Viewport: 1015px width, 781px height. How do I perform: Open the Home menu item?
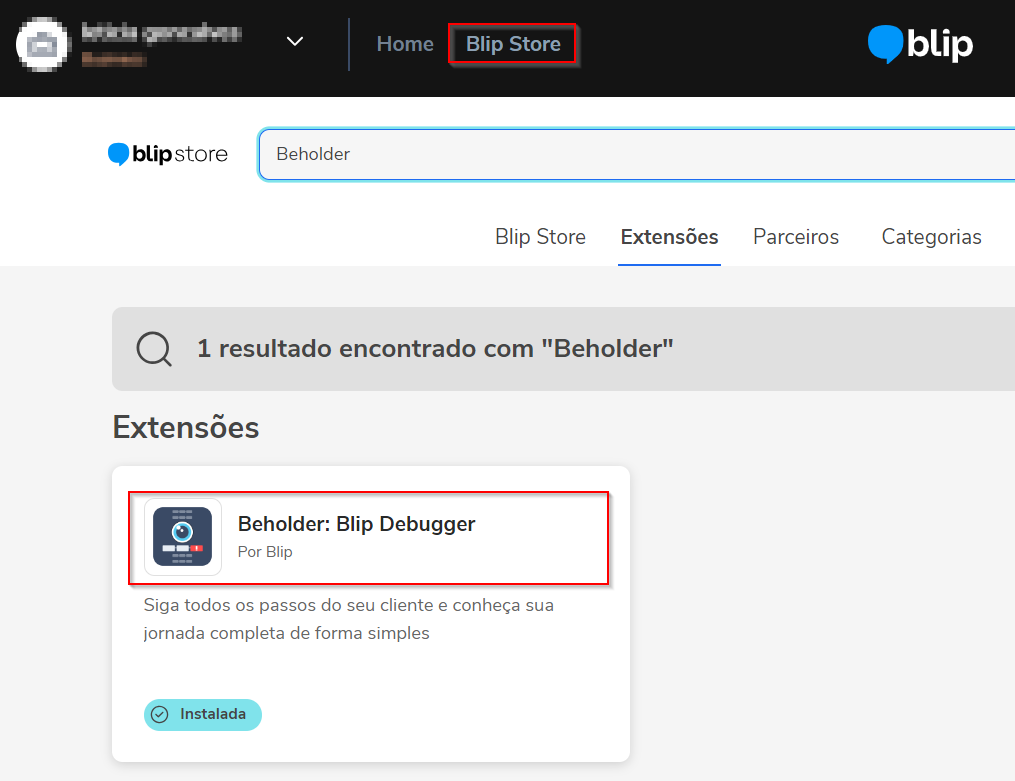(x=405, y=44)
